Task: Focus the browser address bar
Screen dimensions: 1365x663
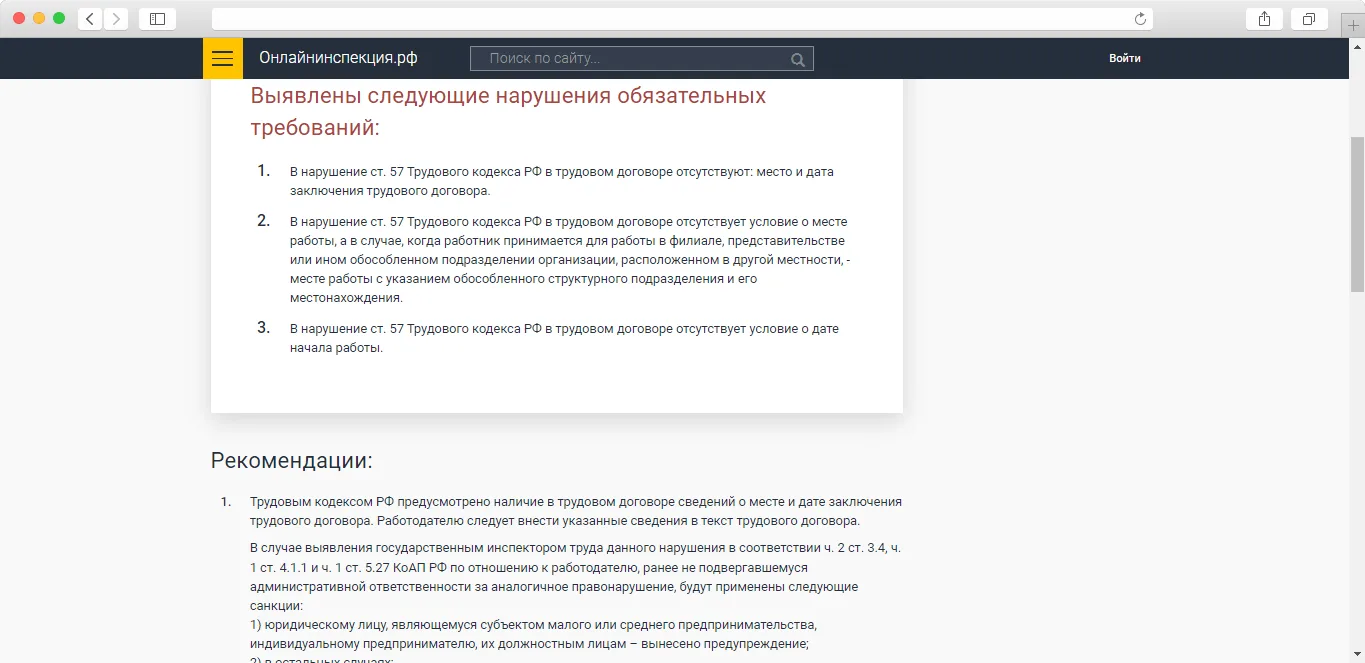Action: pos(682,19)
